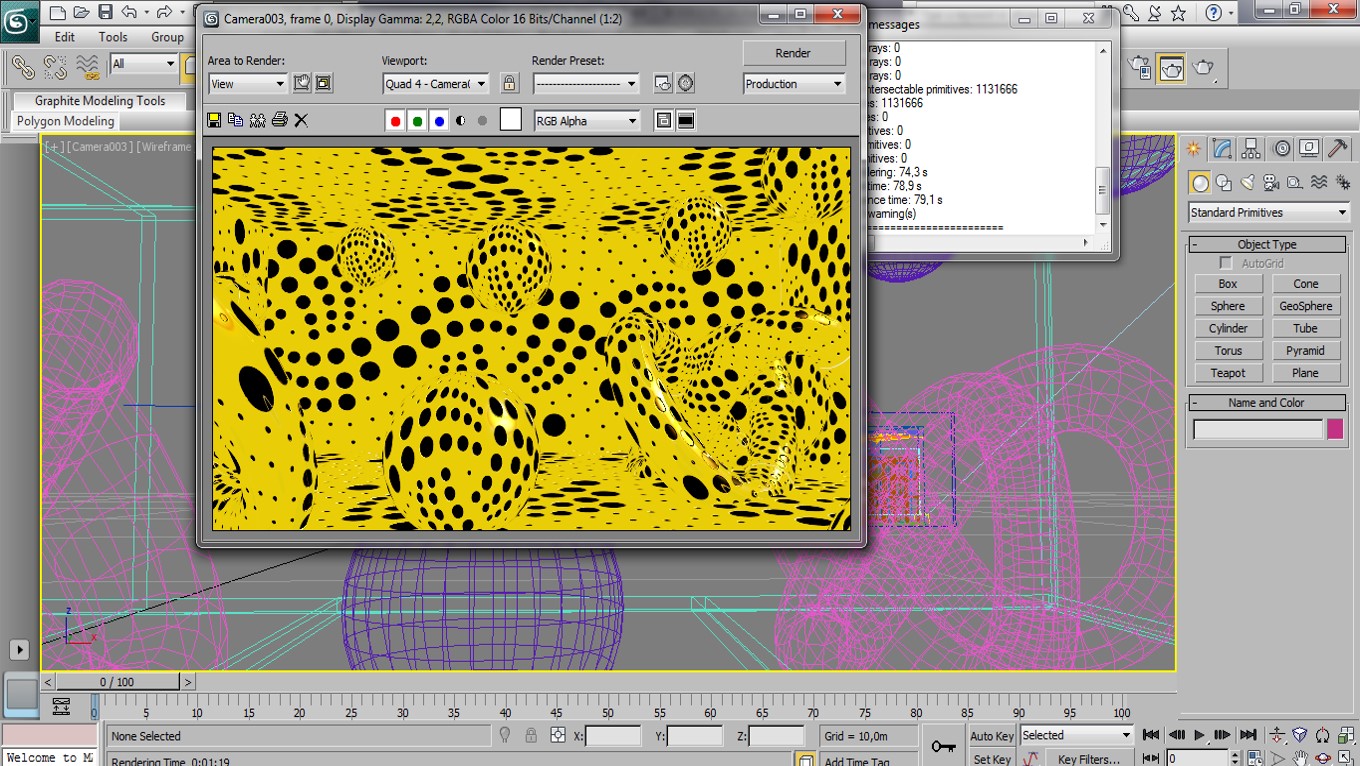Click the Render Setup icon in render window
Screen dimensions: 1360x766
[x=663, y=84]
